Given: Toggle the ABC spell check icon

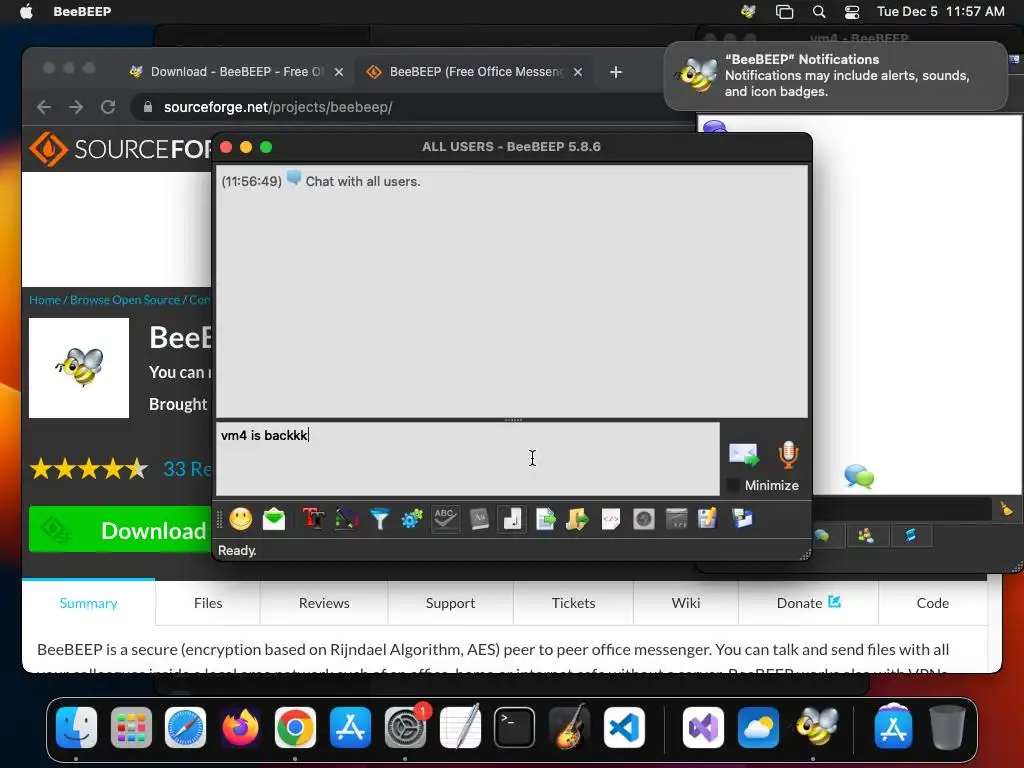Looking at the screenshot, I should pyautogui.click(x=445, y=519).
